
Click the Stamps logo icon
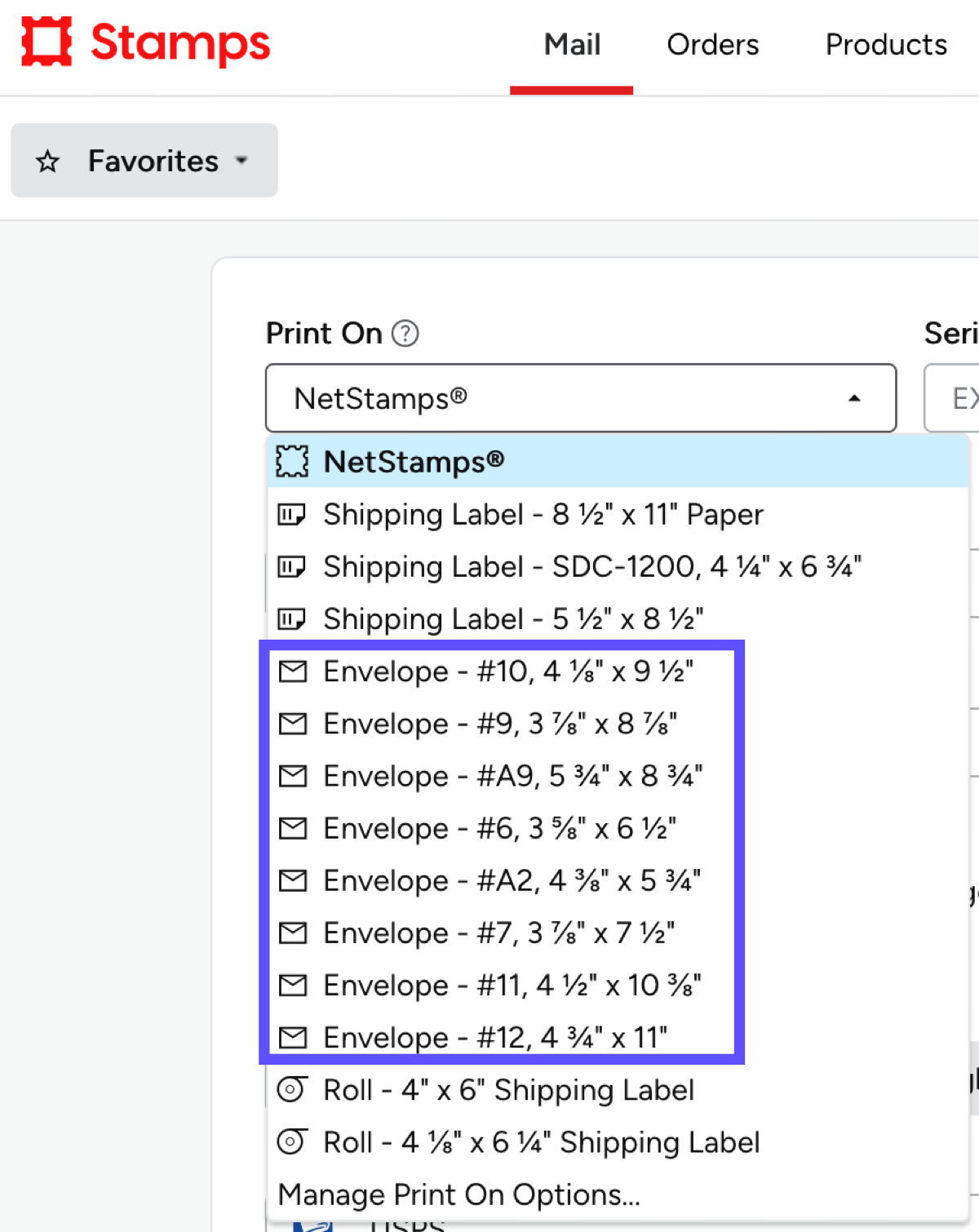tap(47, 42)
